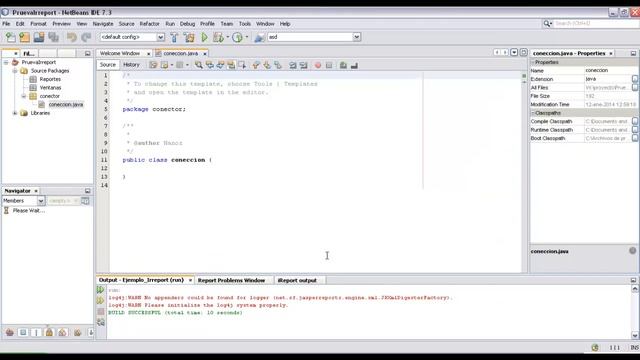
Task: Click the Debug Project toolbar icon
Action: point(218,38)
